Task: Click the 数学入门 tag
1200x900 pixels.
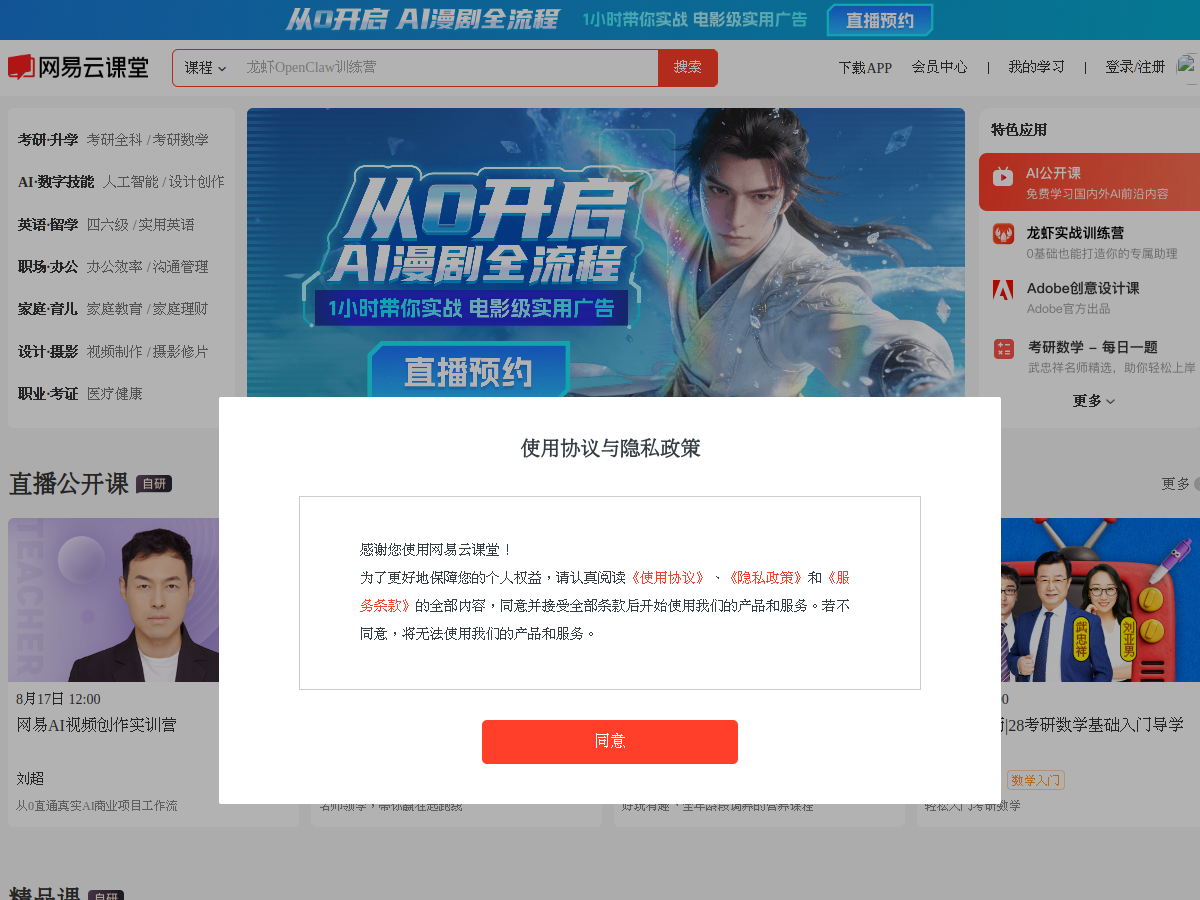Action: 1036,780
